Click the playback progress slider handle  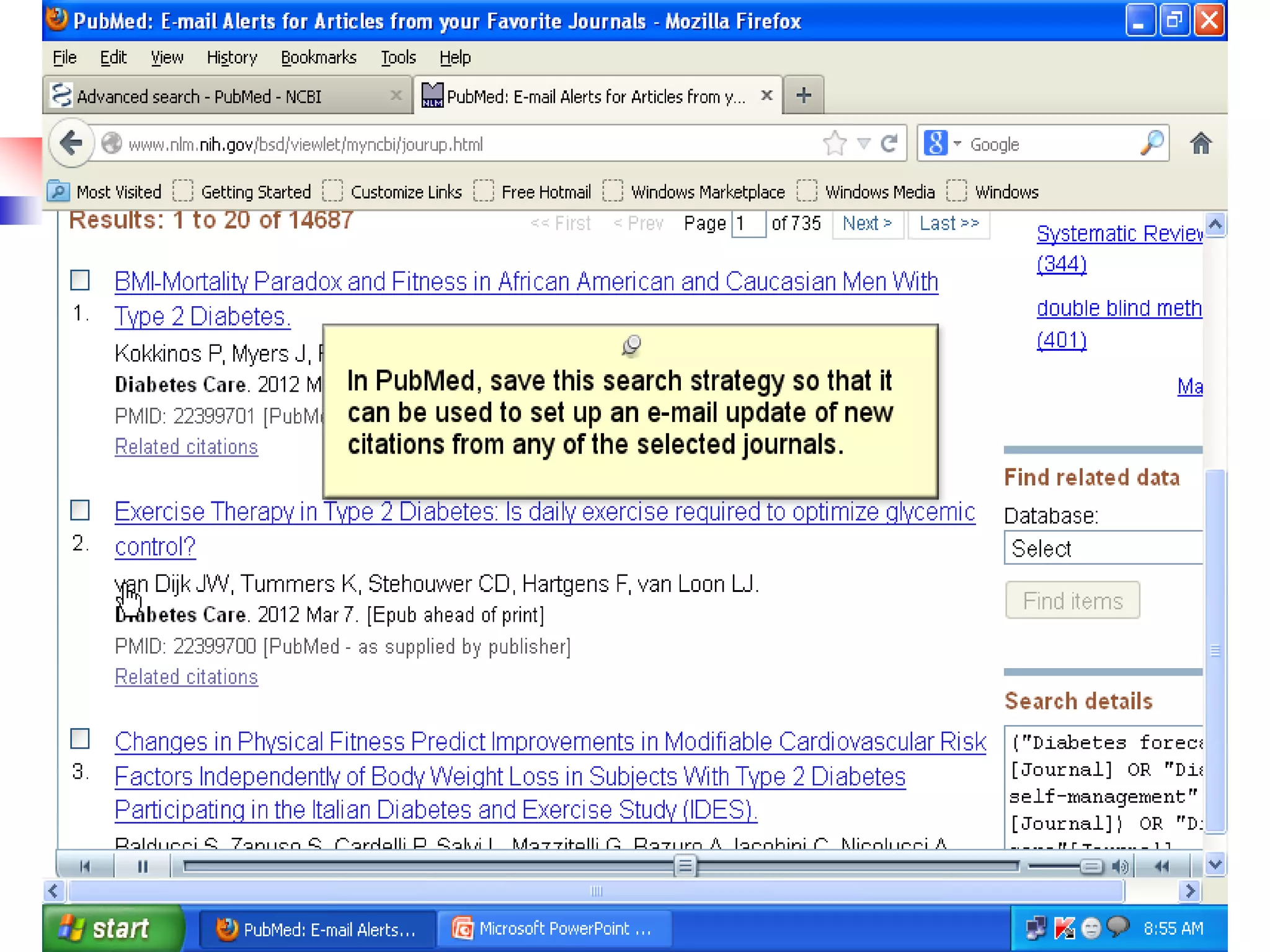(x=685, y=866)
